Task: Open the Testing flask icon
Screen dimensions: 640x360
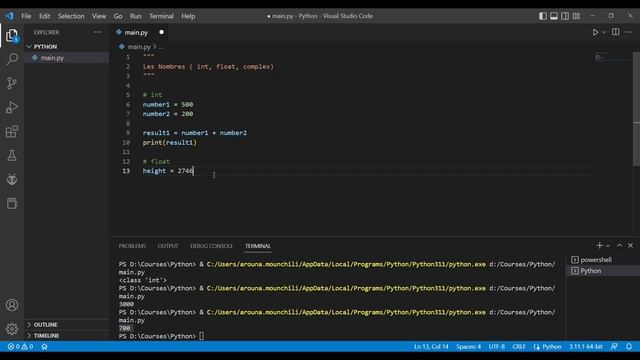Action: coord(12,156)
